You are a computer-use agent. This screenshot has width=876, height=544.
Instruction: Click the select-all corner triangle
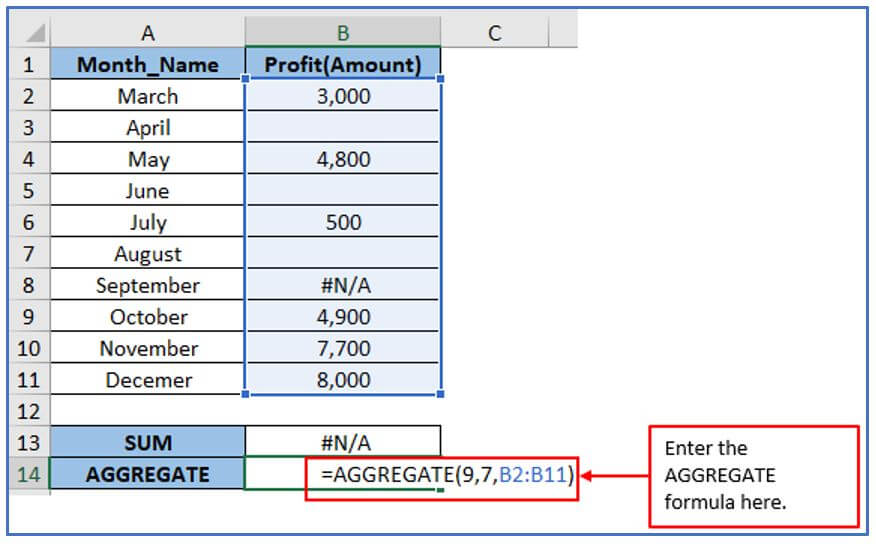point(35,34)
